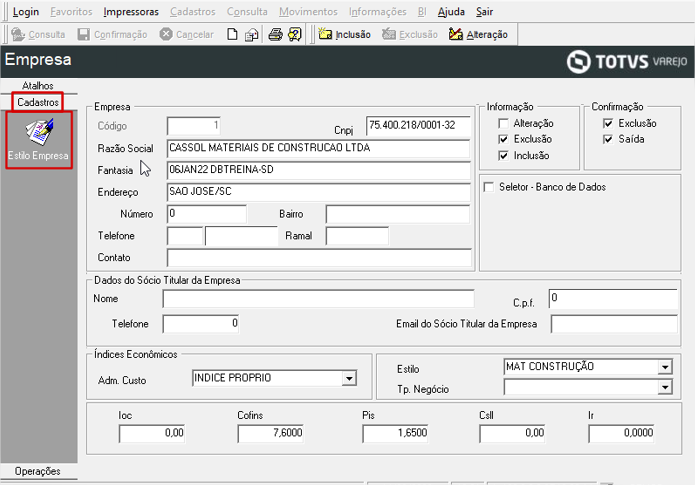Image resolution: width=695 pixels, height=485 pixels.
Task: Open the Estilo Empresa shortcut icon
Action: pyautogui.click(x=39, y=140)
